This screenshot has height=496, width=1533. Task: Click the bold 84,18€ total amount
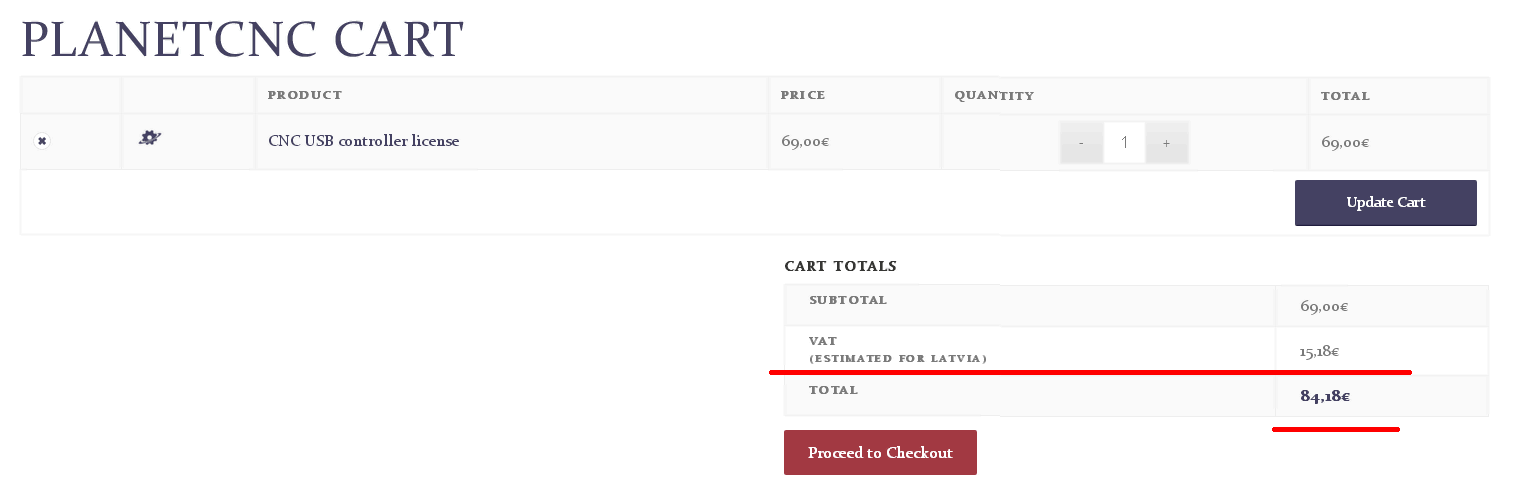click(x=1325, y=396)
